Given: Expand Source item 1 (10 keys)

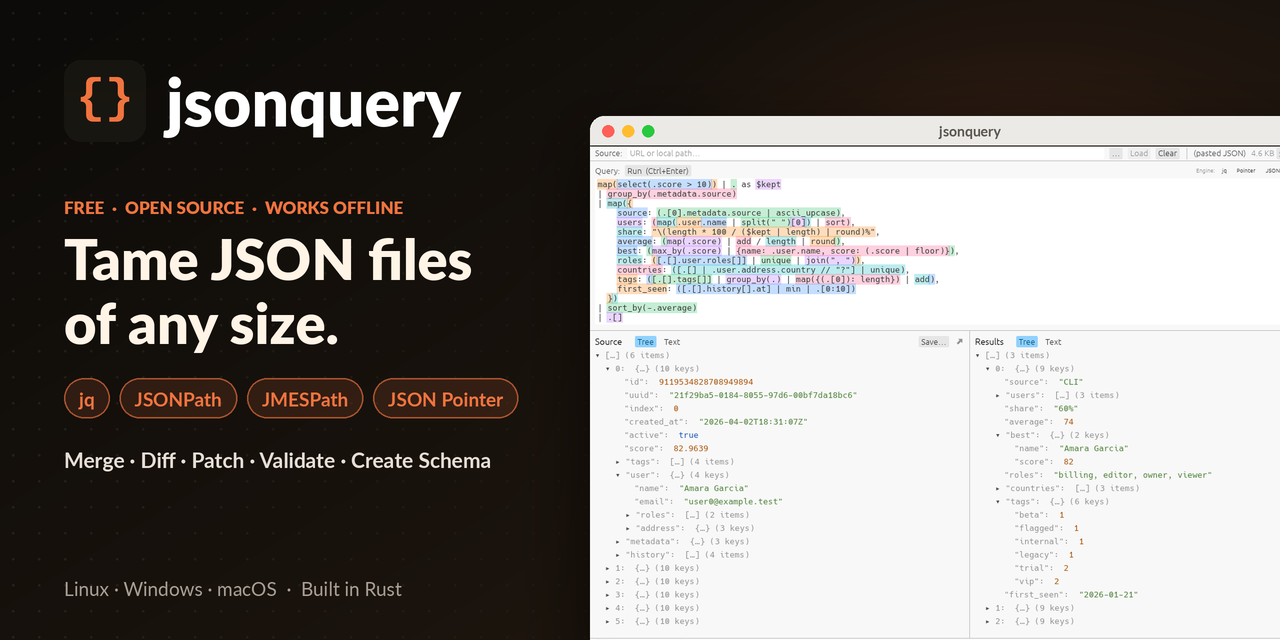Looking at the screenshot, I should point(608,568).
